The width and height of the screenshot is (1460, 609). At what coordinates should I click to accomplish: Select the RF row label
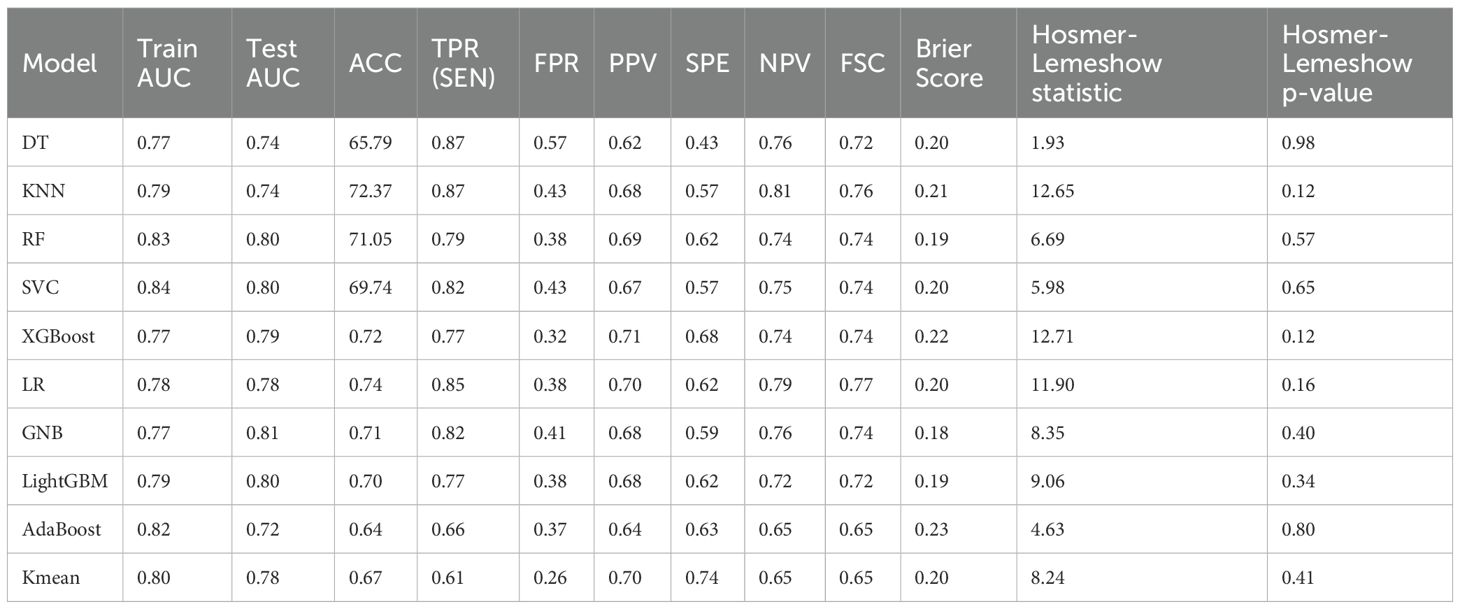(34, 240)
